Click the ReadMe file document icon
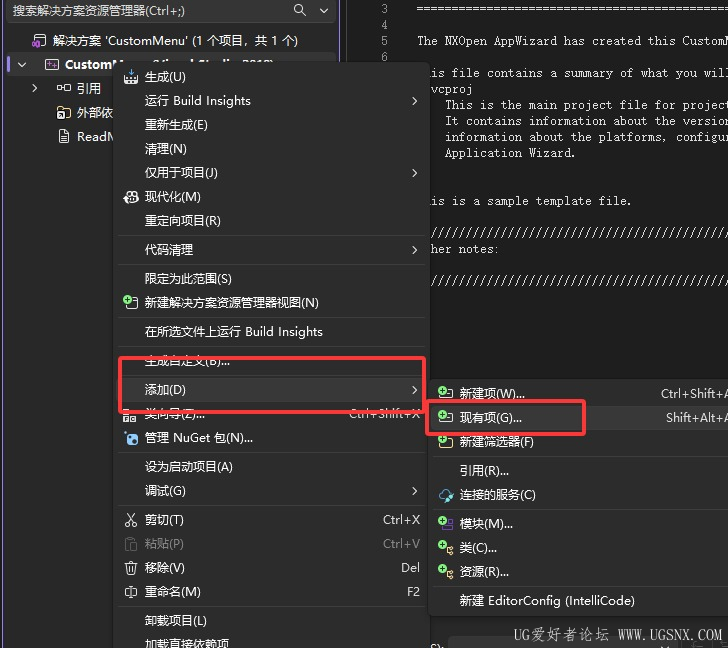This screenshot has height=648, width=728. pyautogui.click(x=64, y=136)
